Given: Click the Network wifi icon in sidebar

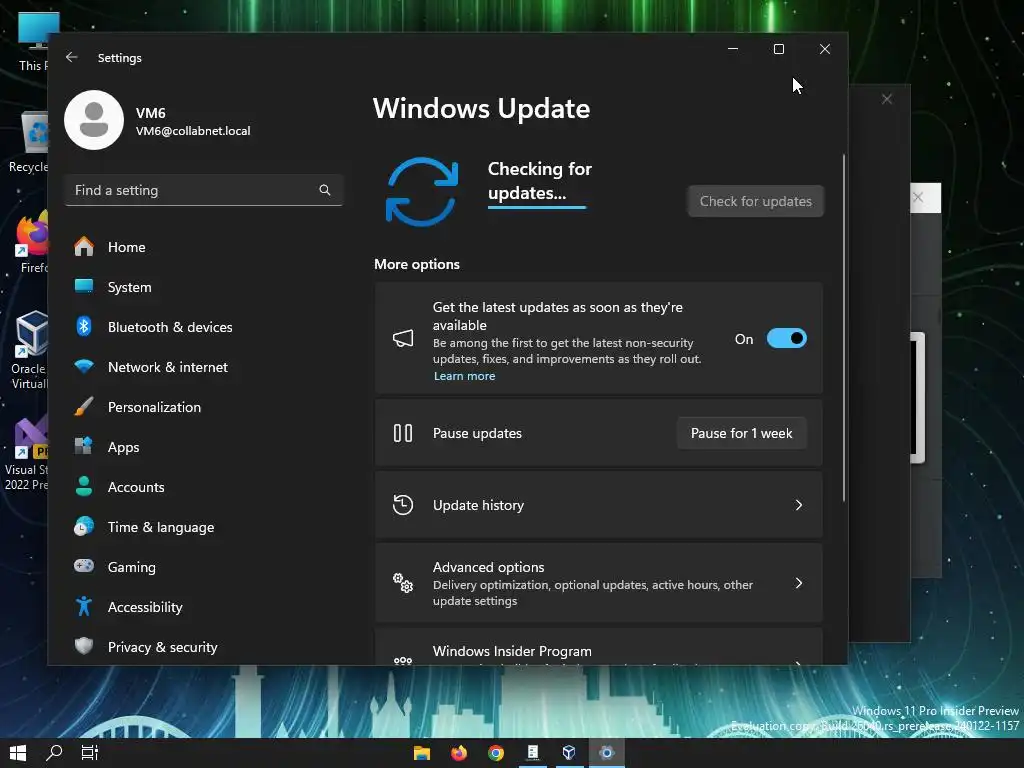Looking at the screenshot, I should point(84,366).
